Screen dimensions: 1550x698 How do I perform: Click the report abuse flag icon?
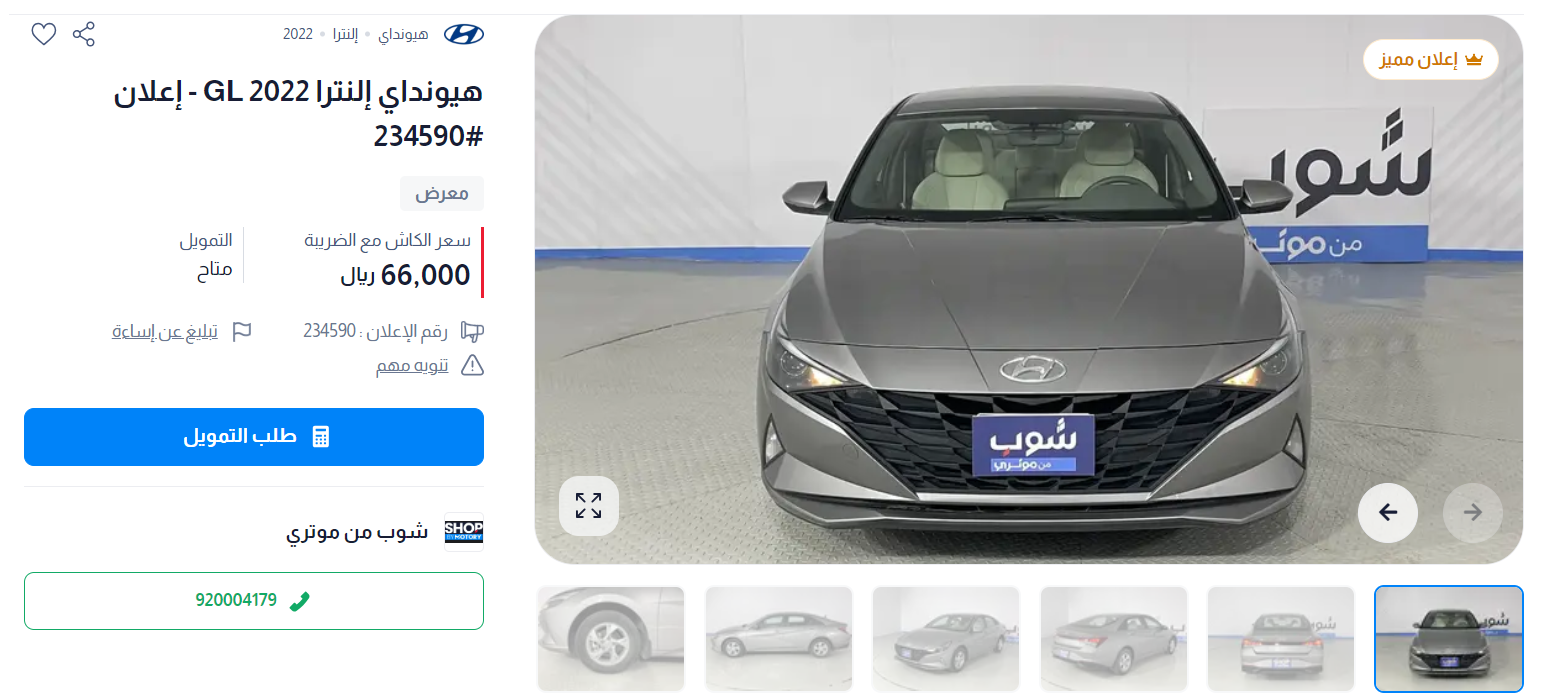pyautogui.click(x=242, y=331)
